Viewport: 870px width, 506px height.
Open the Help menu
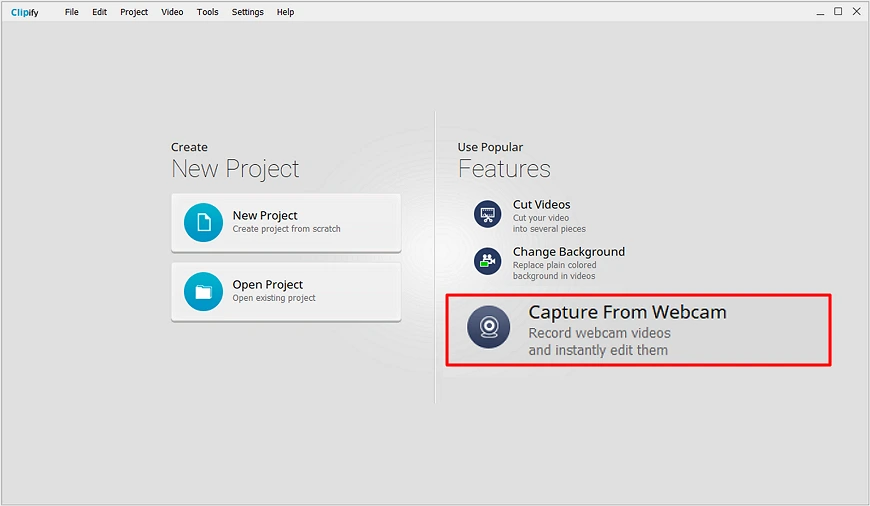coord(285,12)
